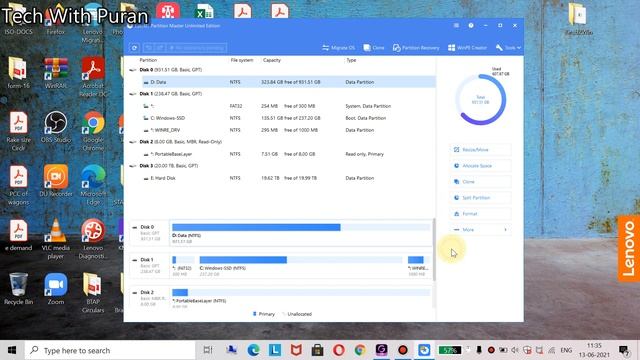This screenshot has height=360, width=640.
Task: Collapse Disk 3 in the partition list
Action: click(x=132, y=166)
